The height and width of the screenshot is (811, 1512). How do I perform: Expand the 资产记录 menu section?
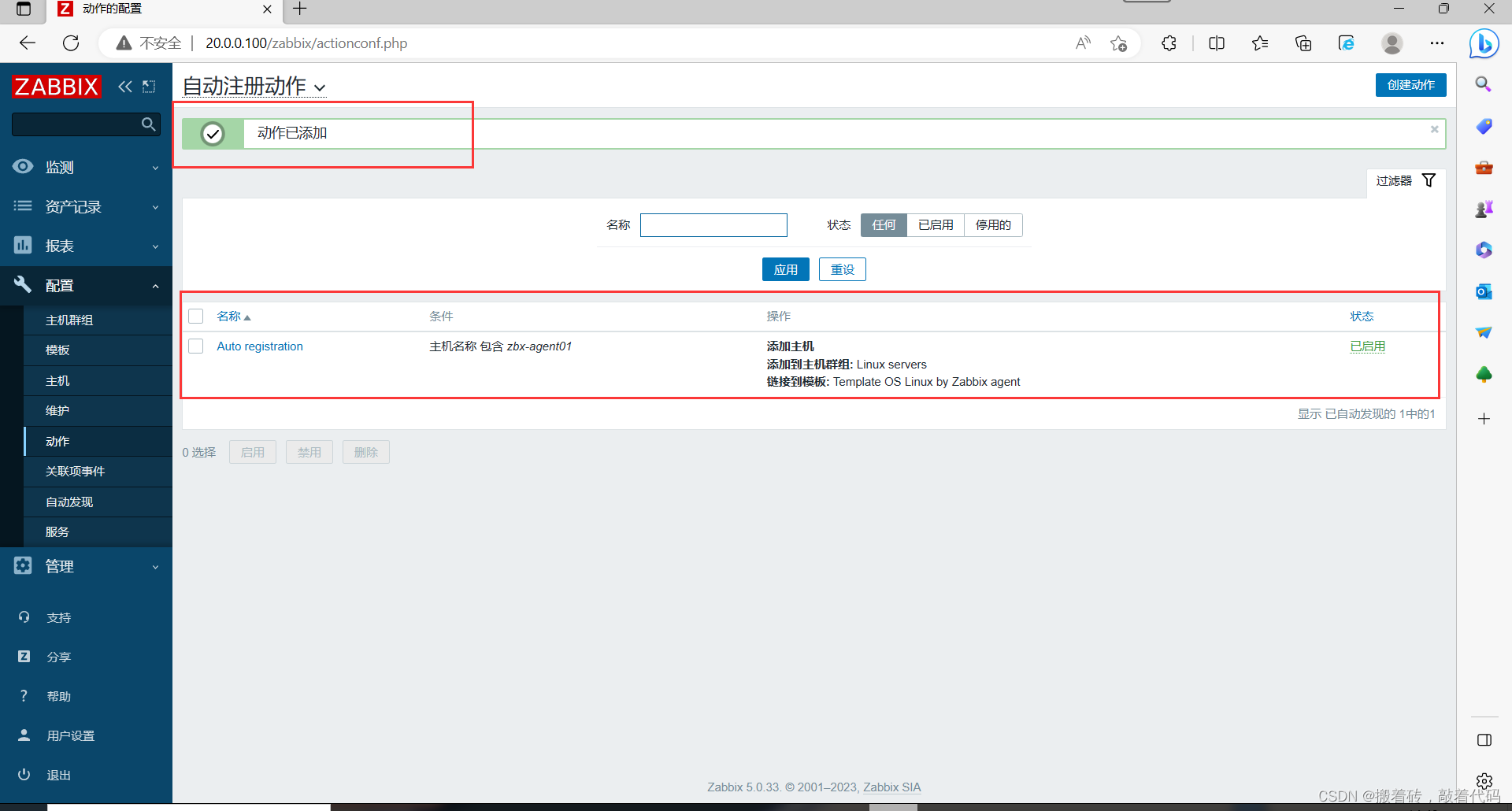click(x=86, y=206)
